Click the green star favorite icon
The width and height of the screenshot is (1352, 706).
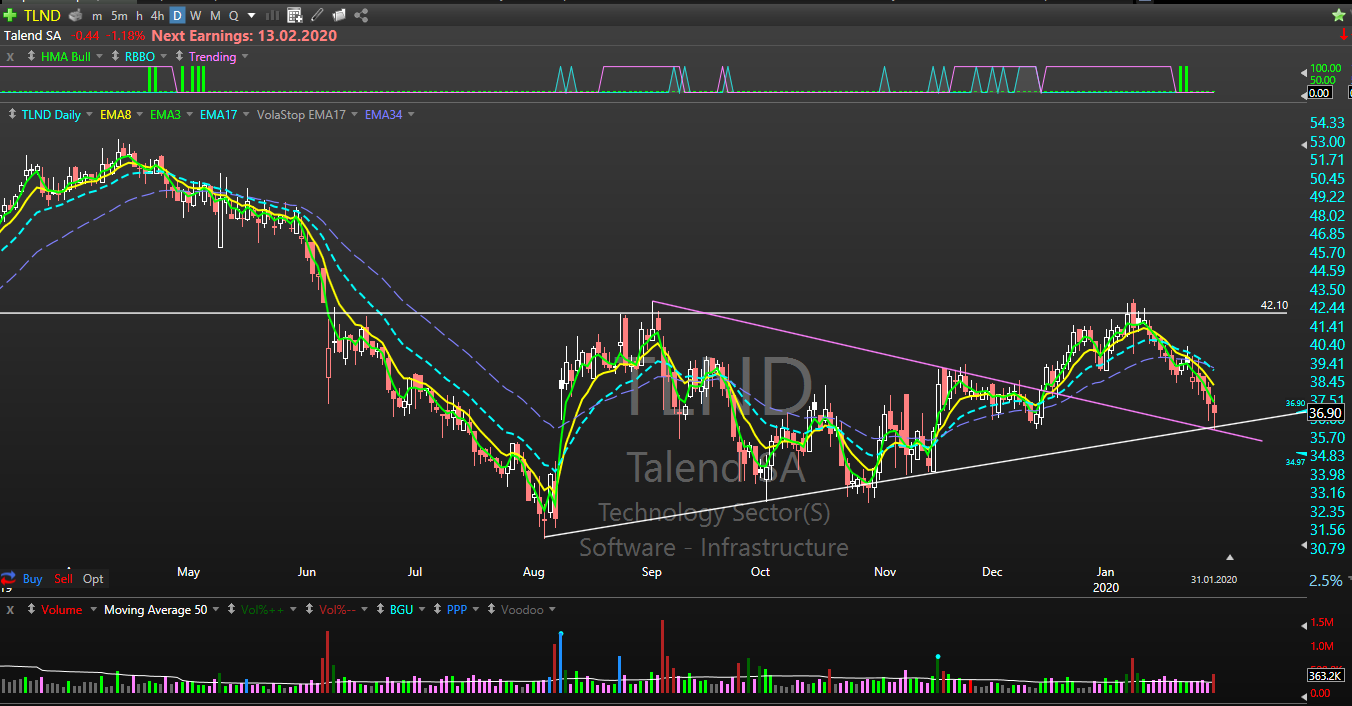pos(1338,15)
